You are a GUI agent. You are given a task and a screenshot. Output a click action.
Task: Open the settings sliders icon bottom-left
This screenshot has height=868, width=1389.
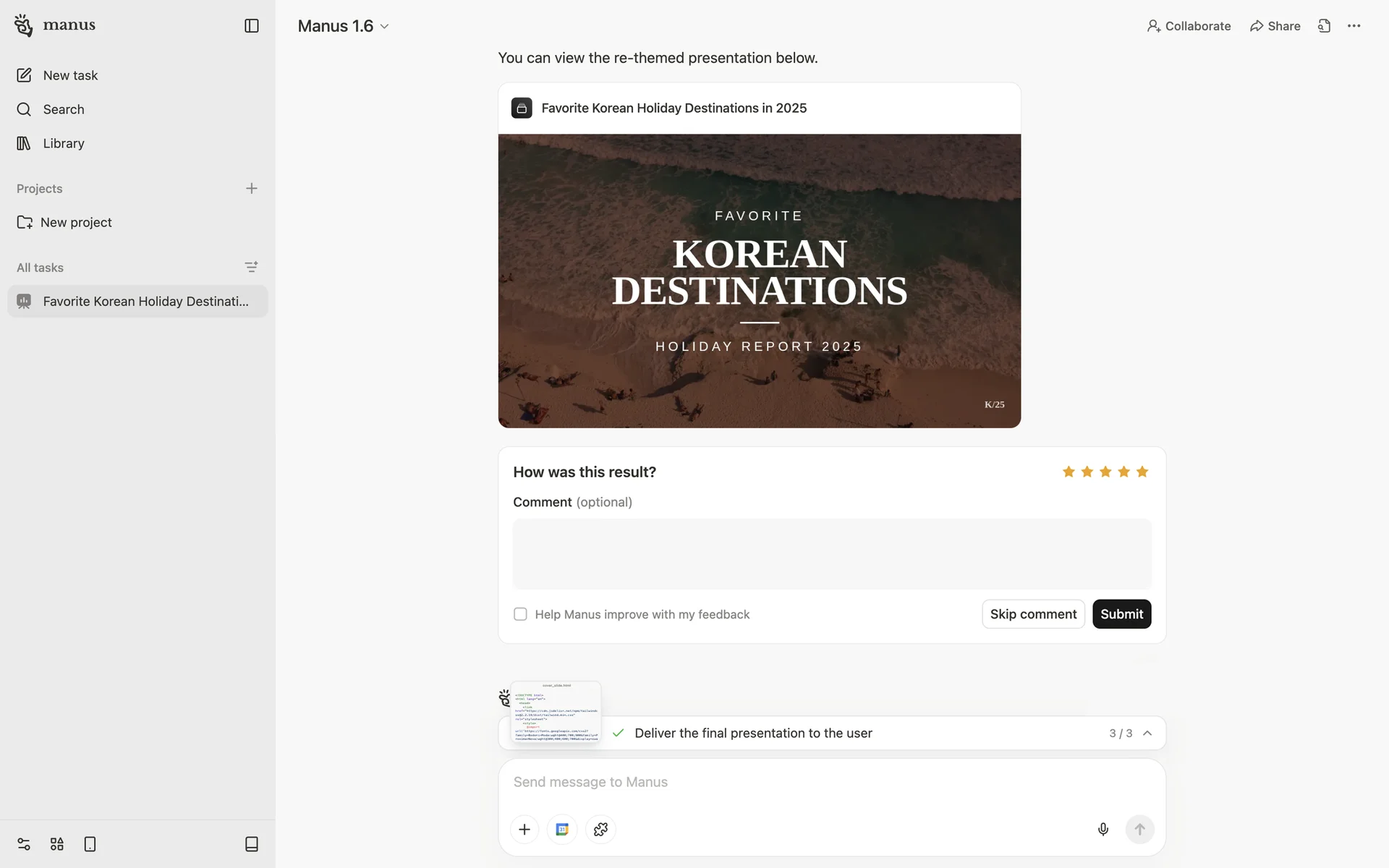coord(24,844)
